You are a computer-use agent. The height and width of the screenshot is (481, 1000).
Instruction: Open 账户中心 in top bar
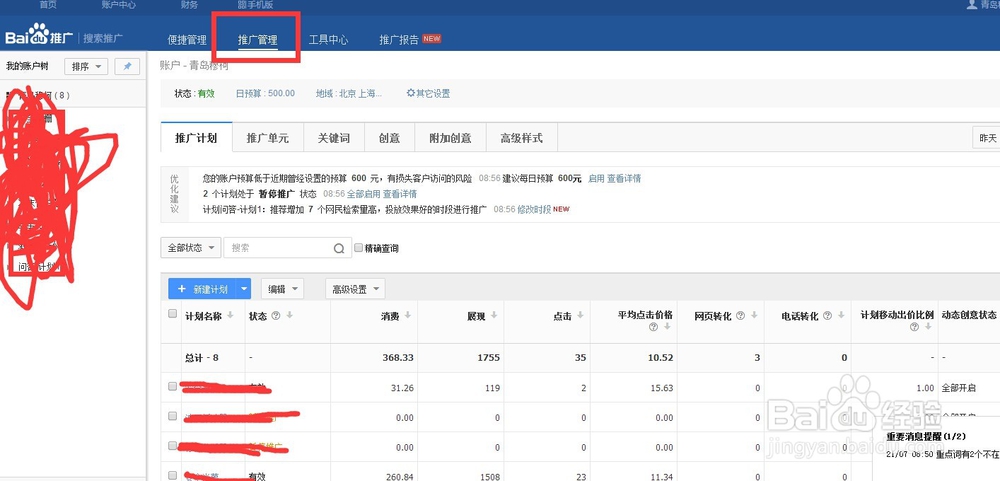click(119, 4)
